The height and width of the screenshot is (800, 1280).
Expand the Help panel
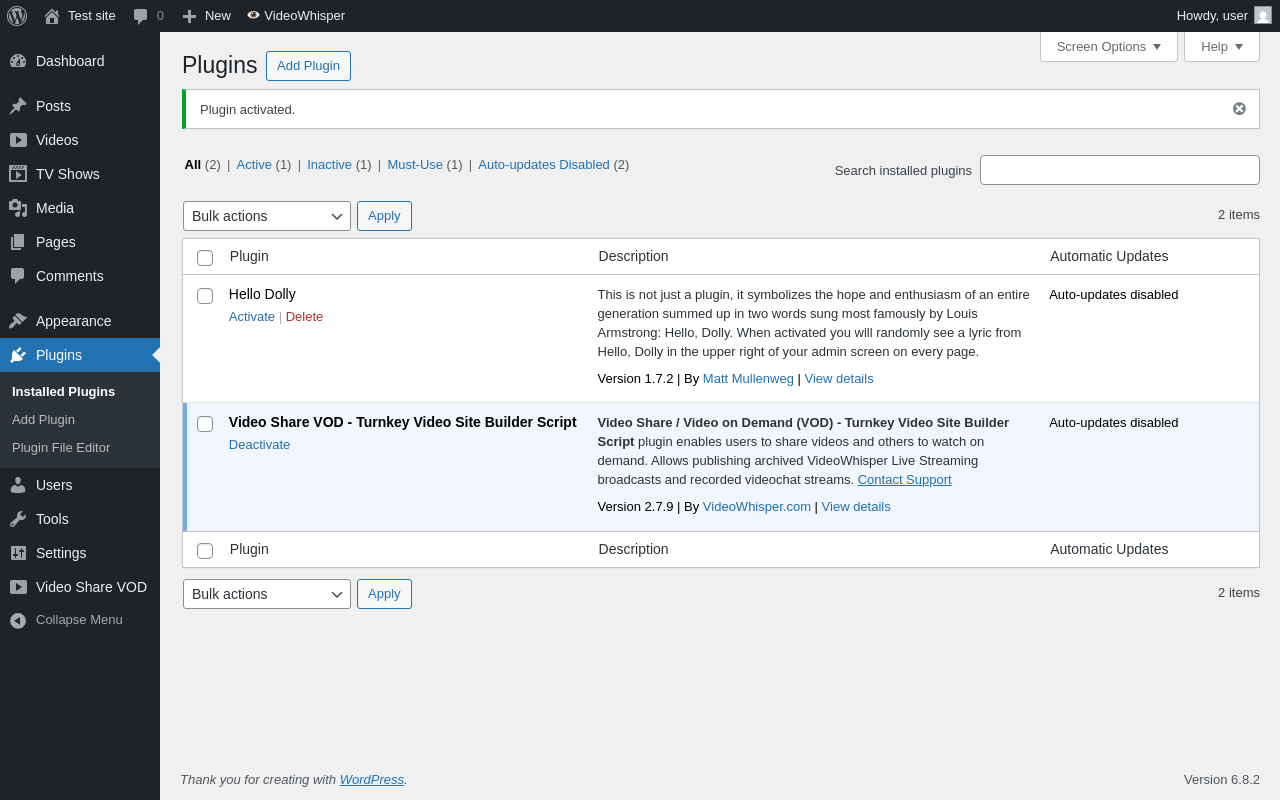(x=1222, y=46)
